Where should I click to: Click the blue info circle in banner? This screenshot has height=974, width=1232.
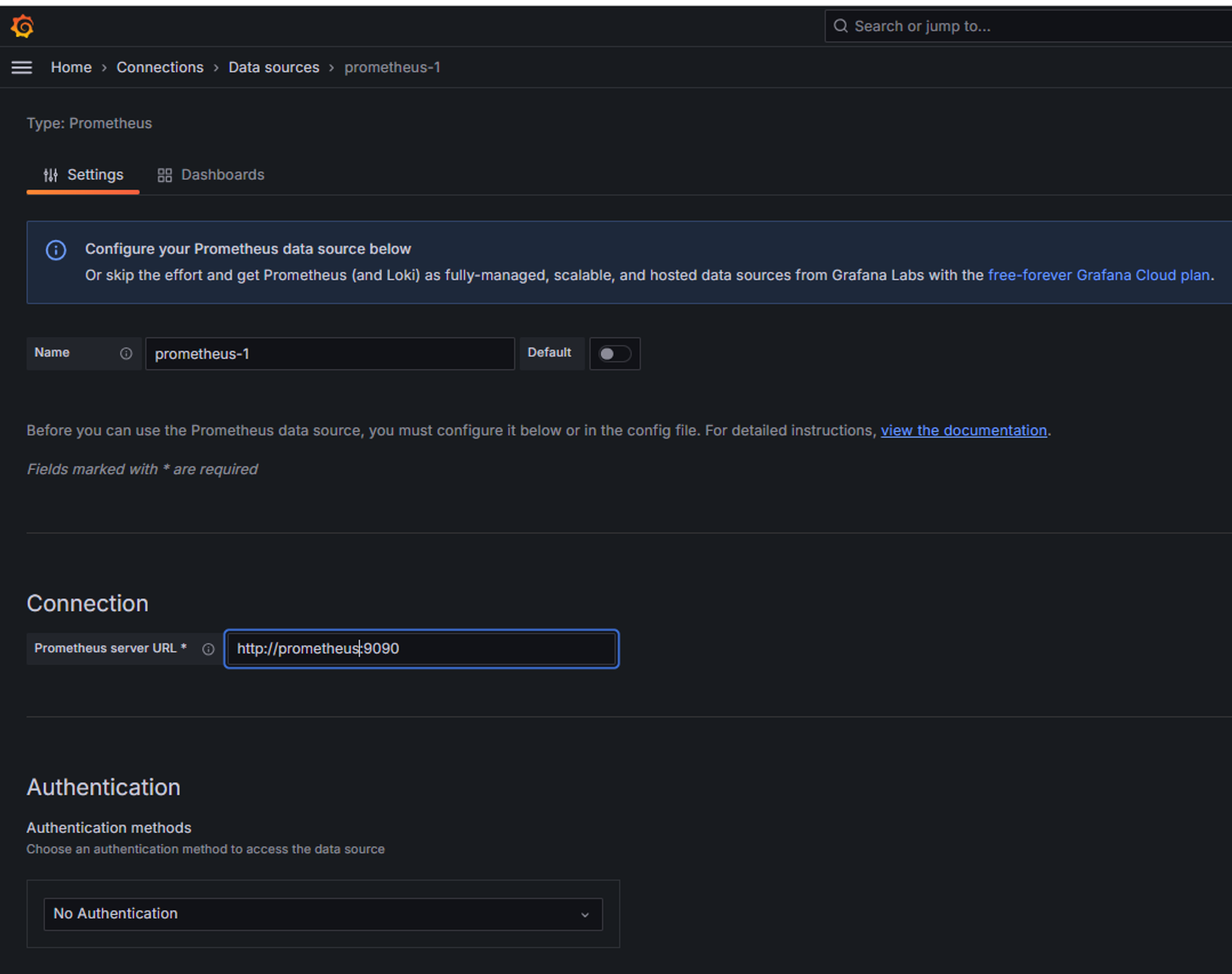point(56,250)
